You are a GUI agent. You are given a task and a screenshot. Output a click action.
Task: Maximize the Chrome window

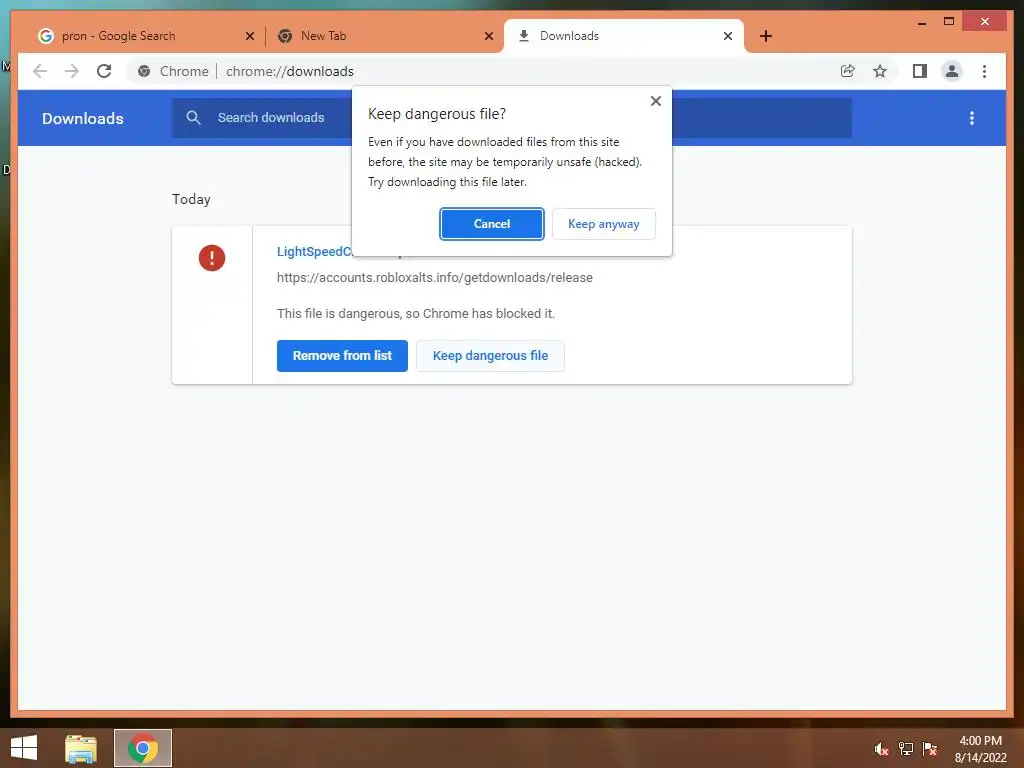pos(949,22)
